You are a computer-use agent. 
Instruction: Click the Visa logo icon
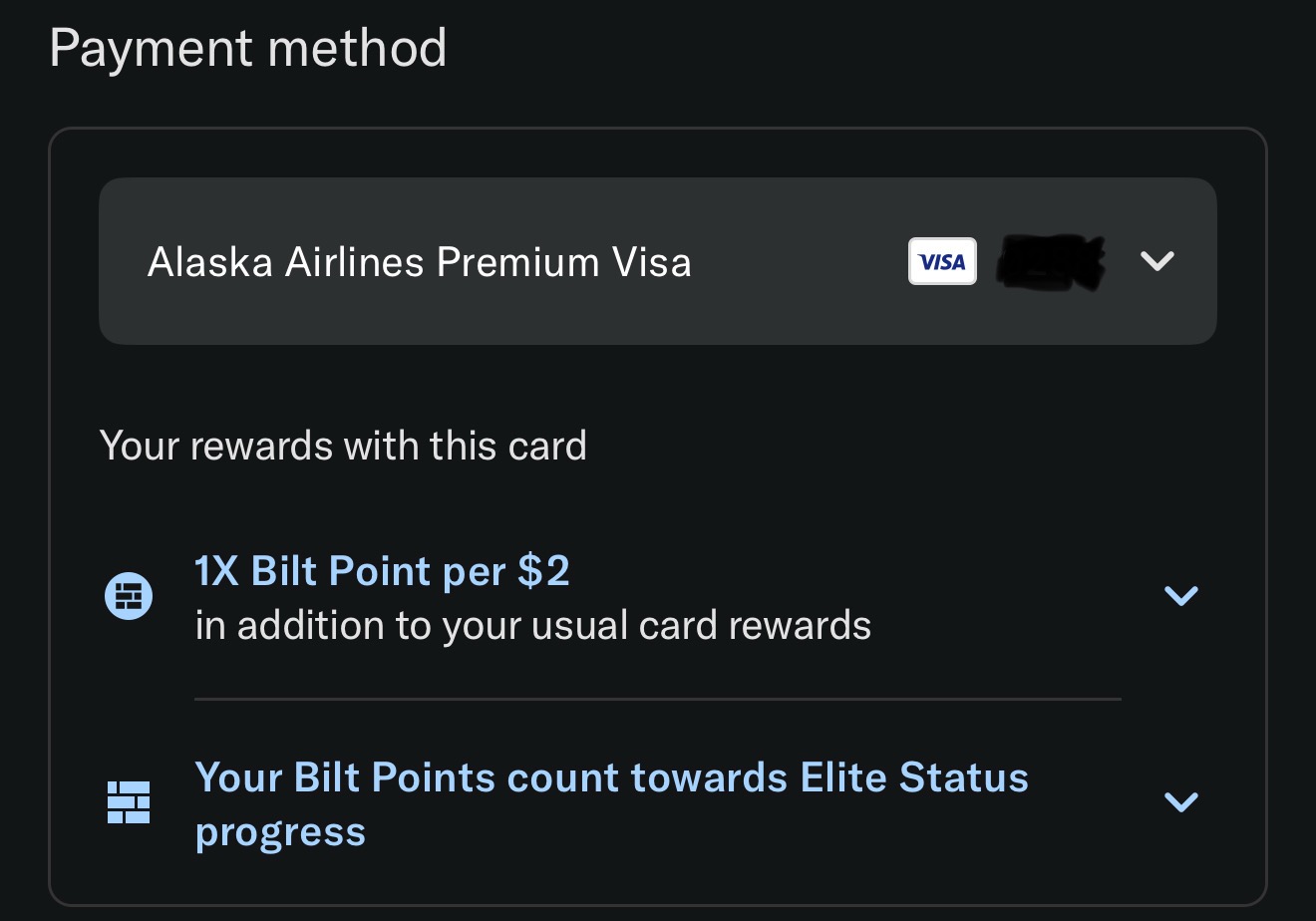tap(942, 262)
